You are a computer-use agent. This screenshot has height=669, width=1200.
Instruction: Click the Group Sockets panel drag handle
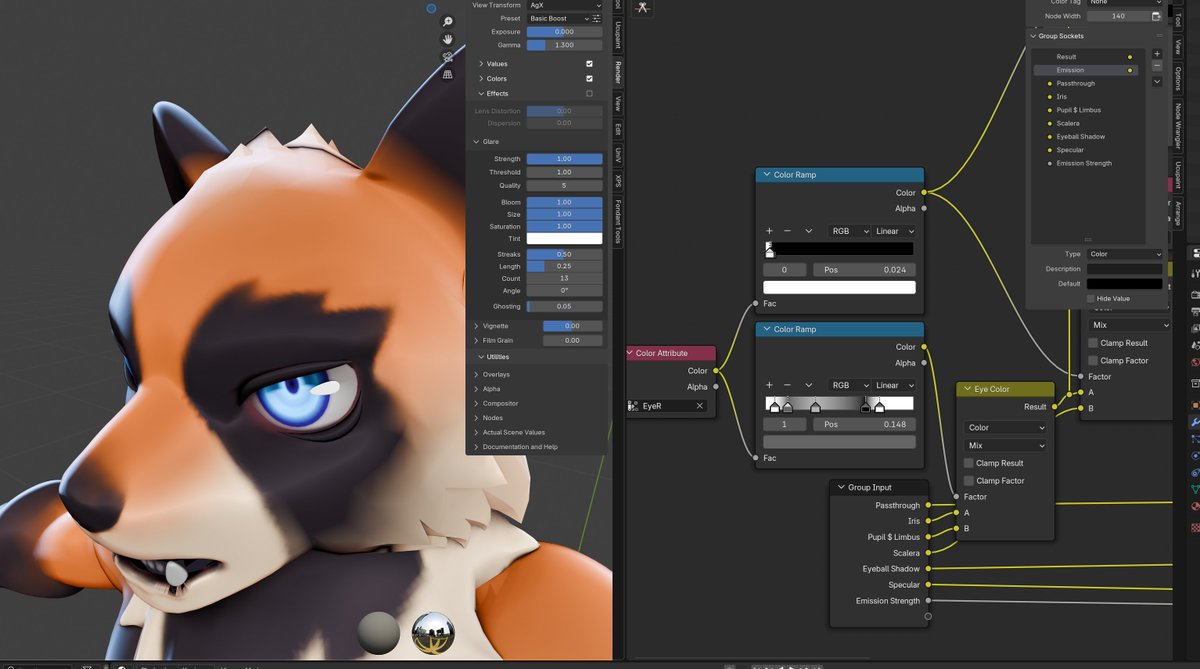point(1159,36)
